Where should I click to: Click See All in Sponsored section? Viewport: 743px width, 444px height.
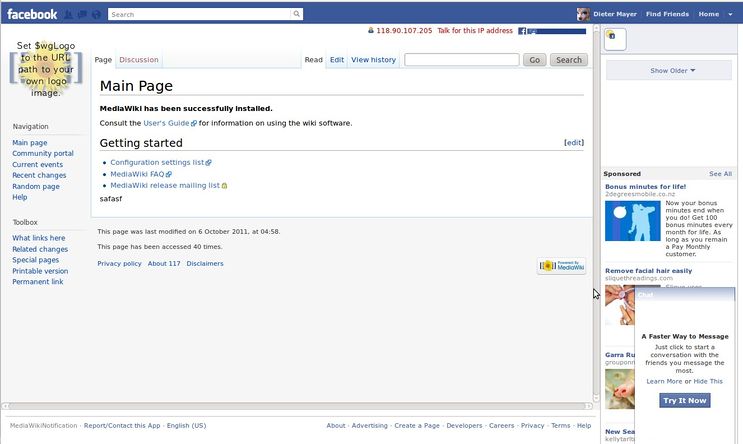[720, 174]
